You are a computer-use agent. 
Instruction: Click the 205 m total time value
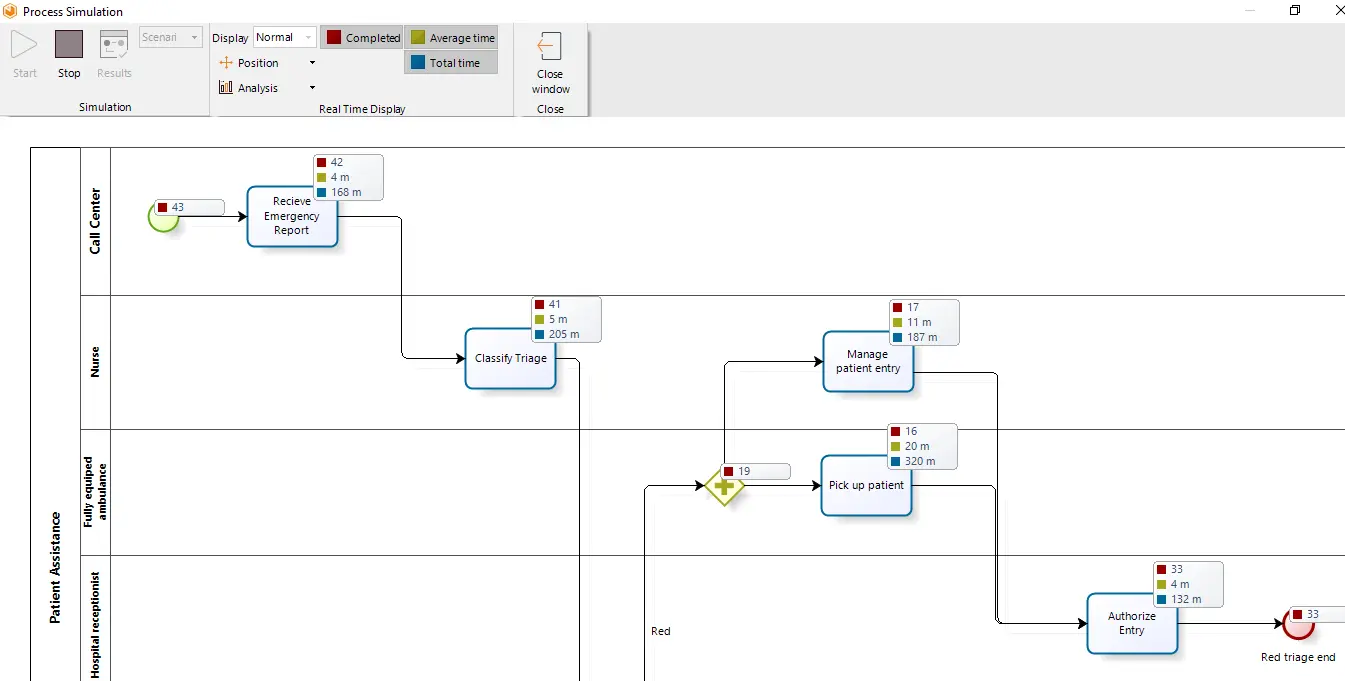coord(564,334)
